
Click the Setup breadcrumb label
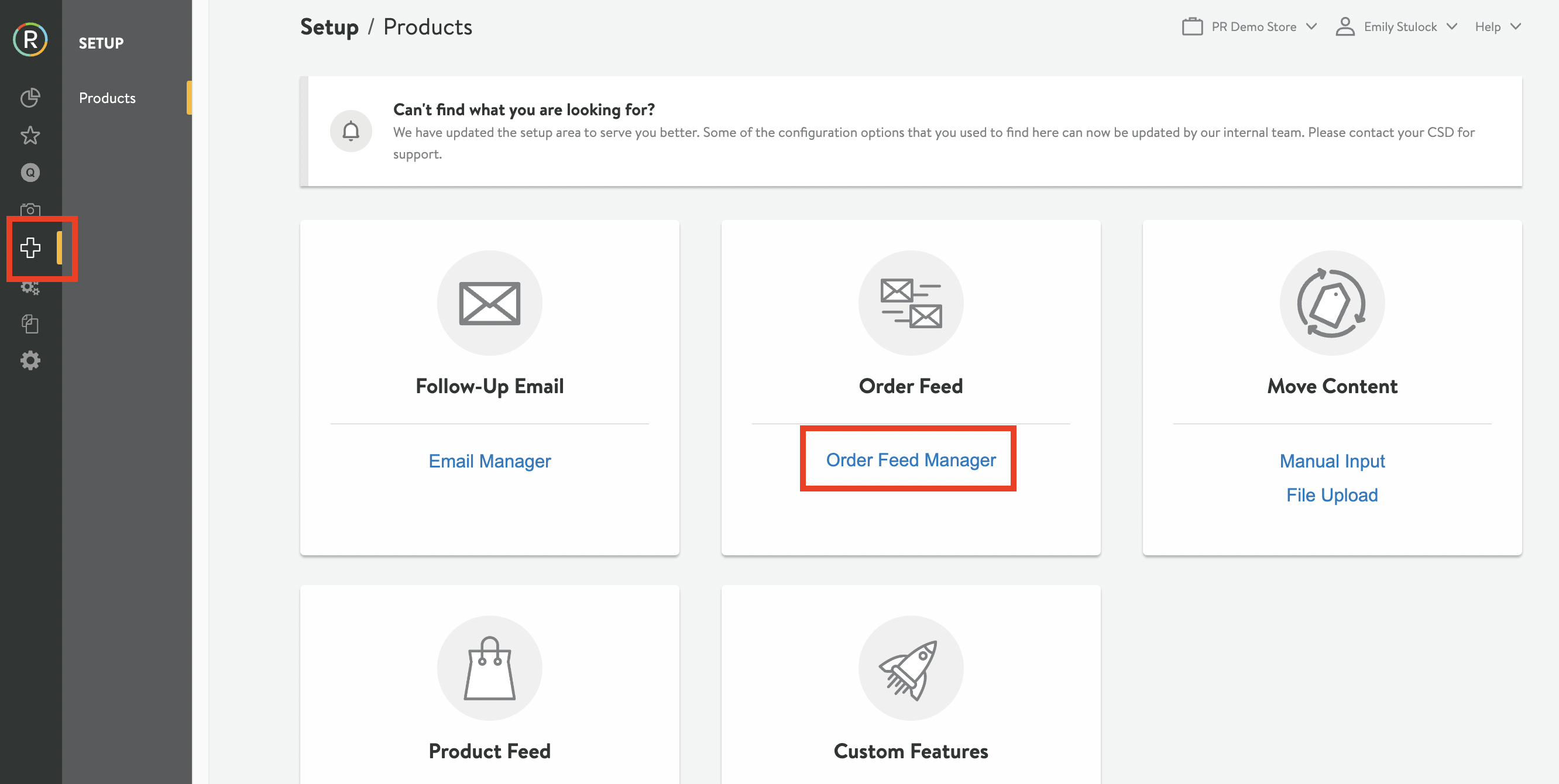click(x=329, y=26)
